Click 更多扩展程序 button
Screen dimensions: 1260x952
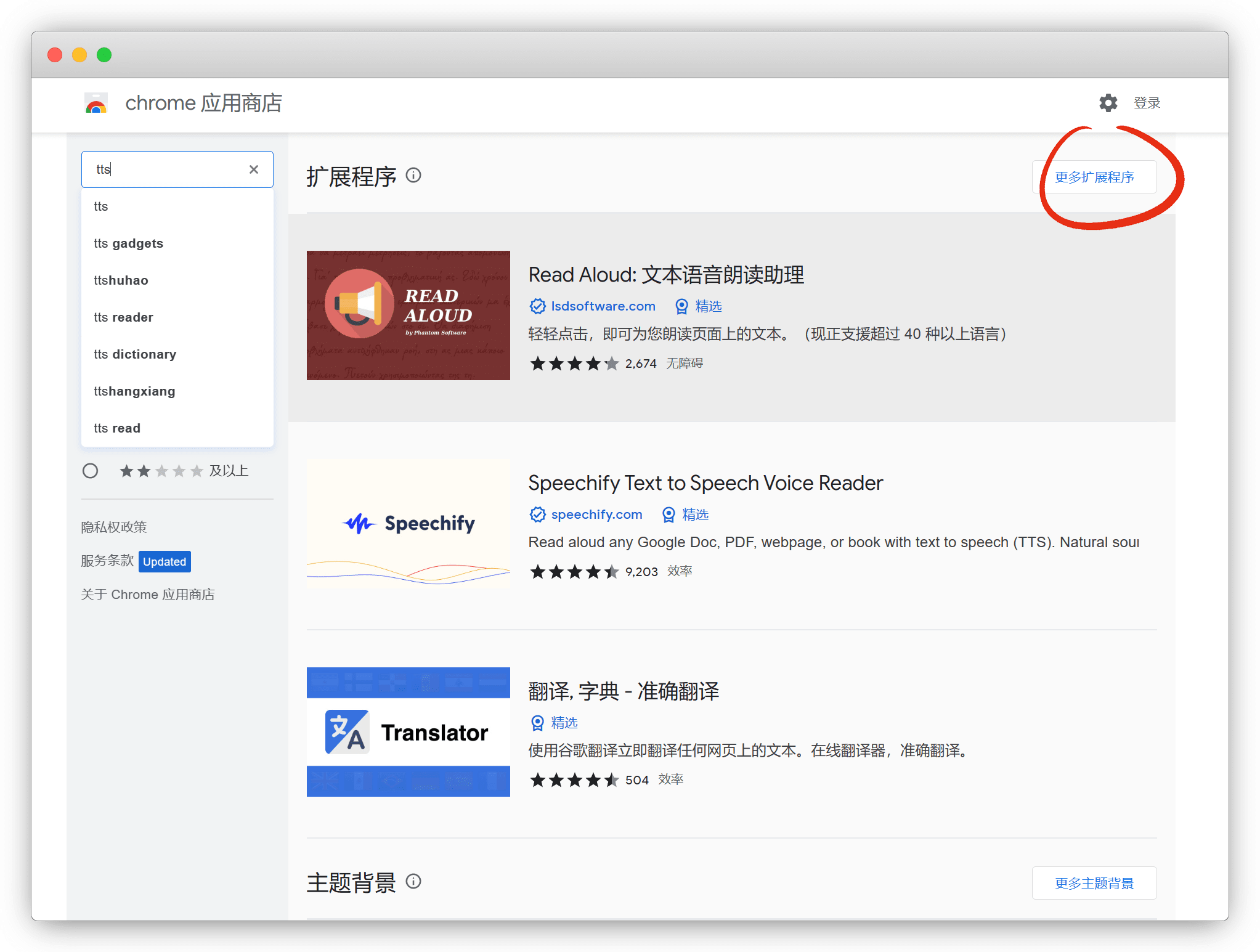pos(1094,177)
